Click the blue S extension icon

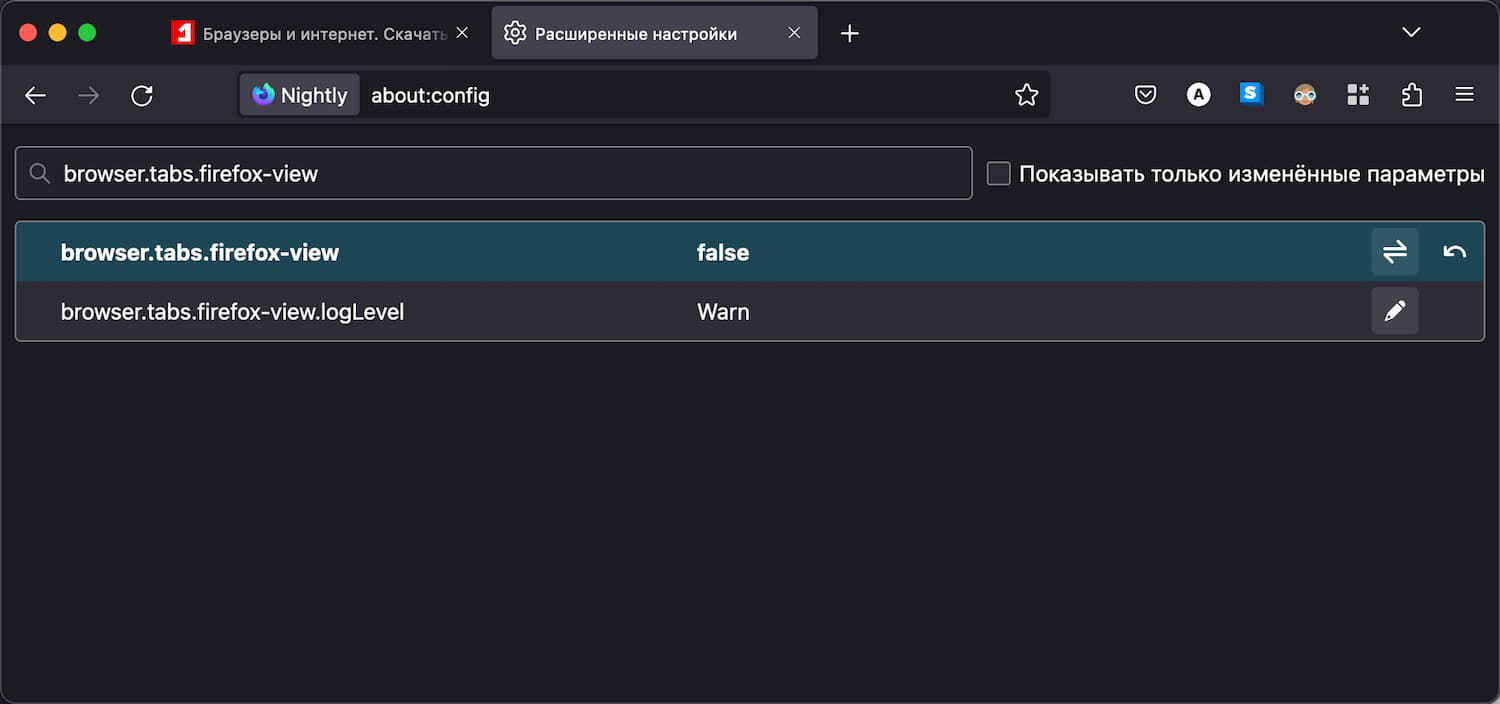pos(1251,94)
